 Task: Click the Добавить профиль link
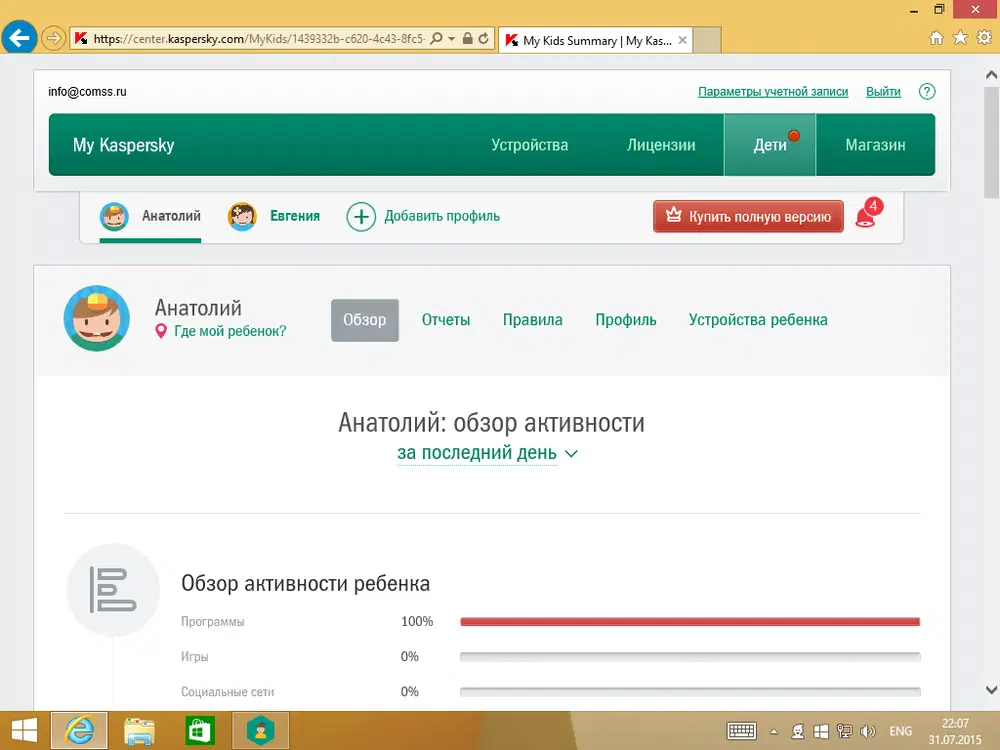[x=442, y=216]
